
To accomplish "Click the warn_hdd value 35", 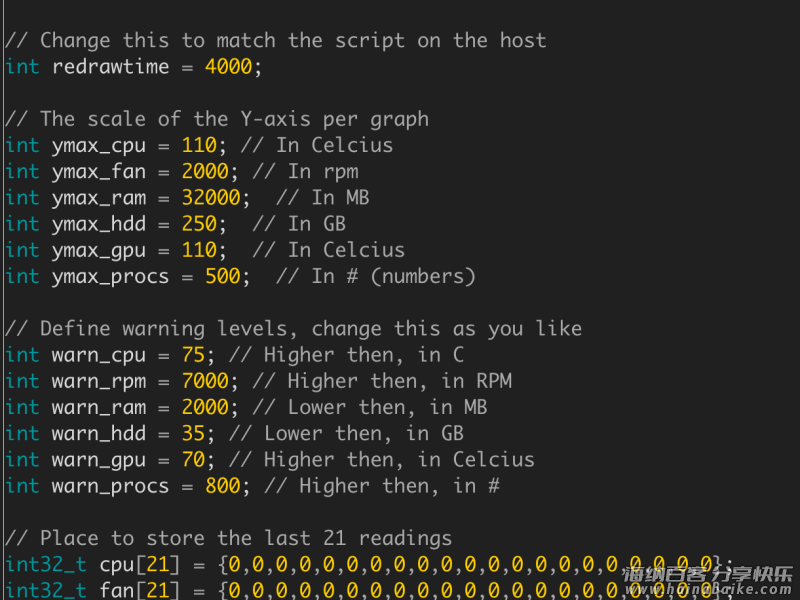I will [193, 433].
